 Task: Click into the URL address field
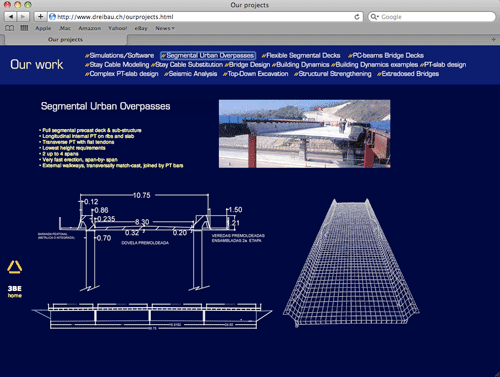point(203,17)
